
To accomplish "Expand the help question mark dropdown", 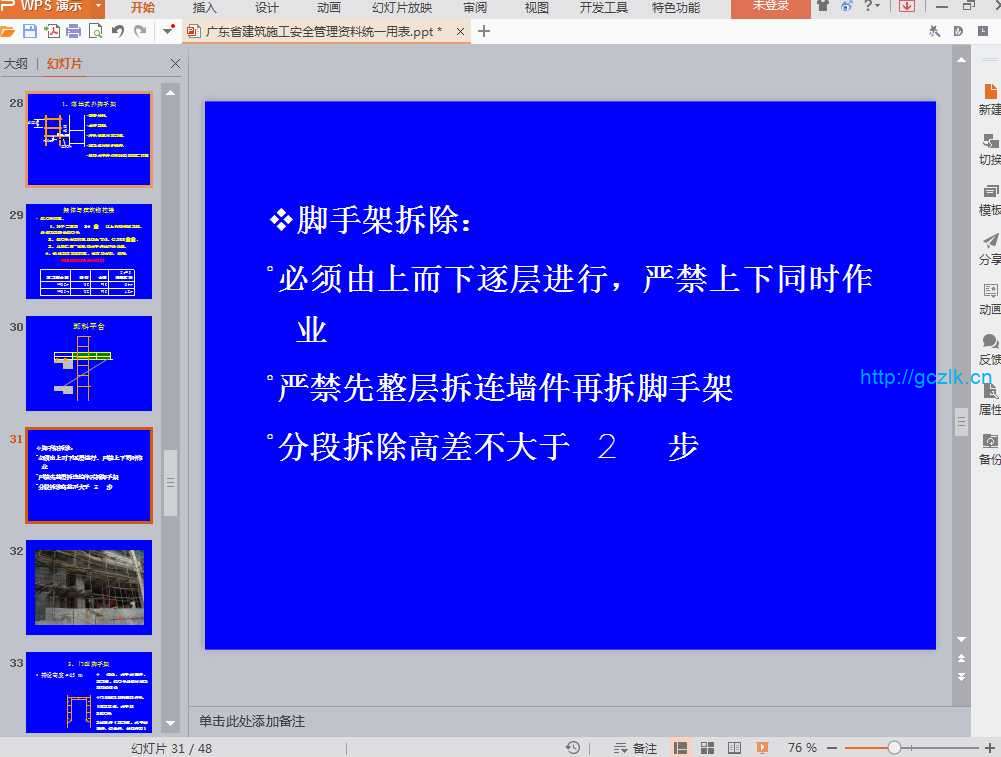I will (877, 7).
